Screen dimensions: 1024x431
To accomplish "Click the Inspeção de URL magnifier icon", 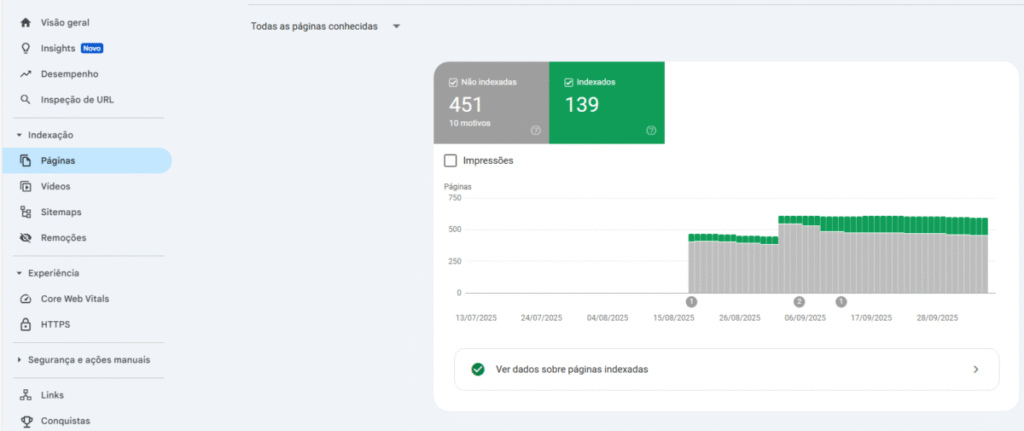I will [x=26, y=100].
